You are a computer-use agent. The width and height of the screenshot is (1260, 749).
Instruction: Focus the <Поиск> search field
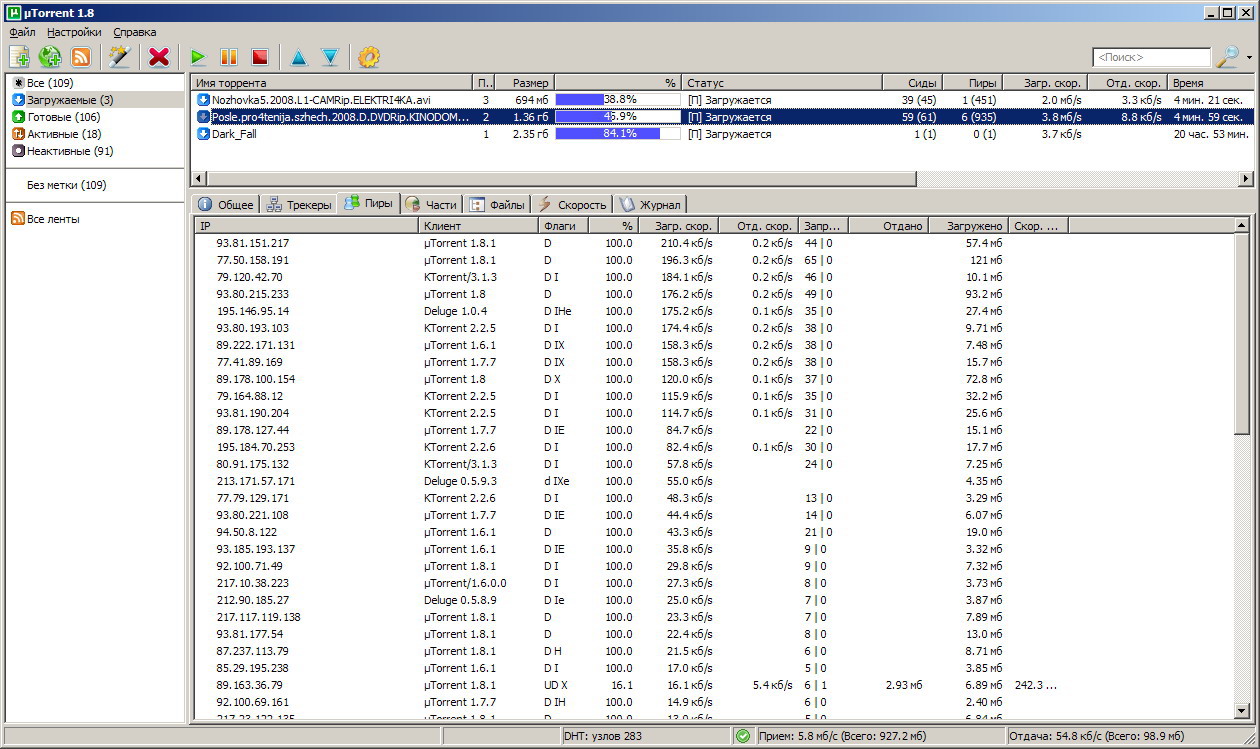point(1151,58)
